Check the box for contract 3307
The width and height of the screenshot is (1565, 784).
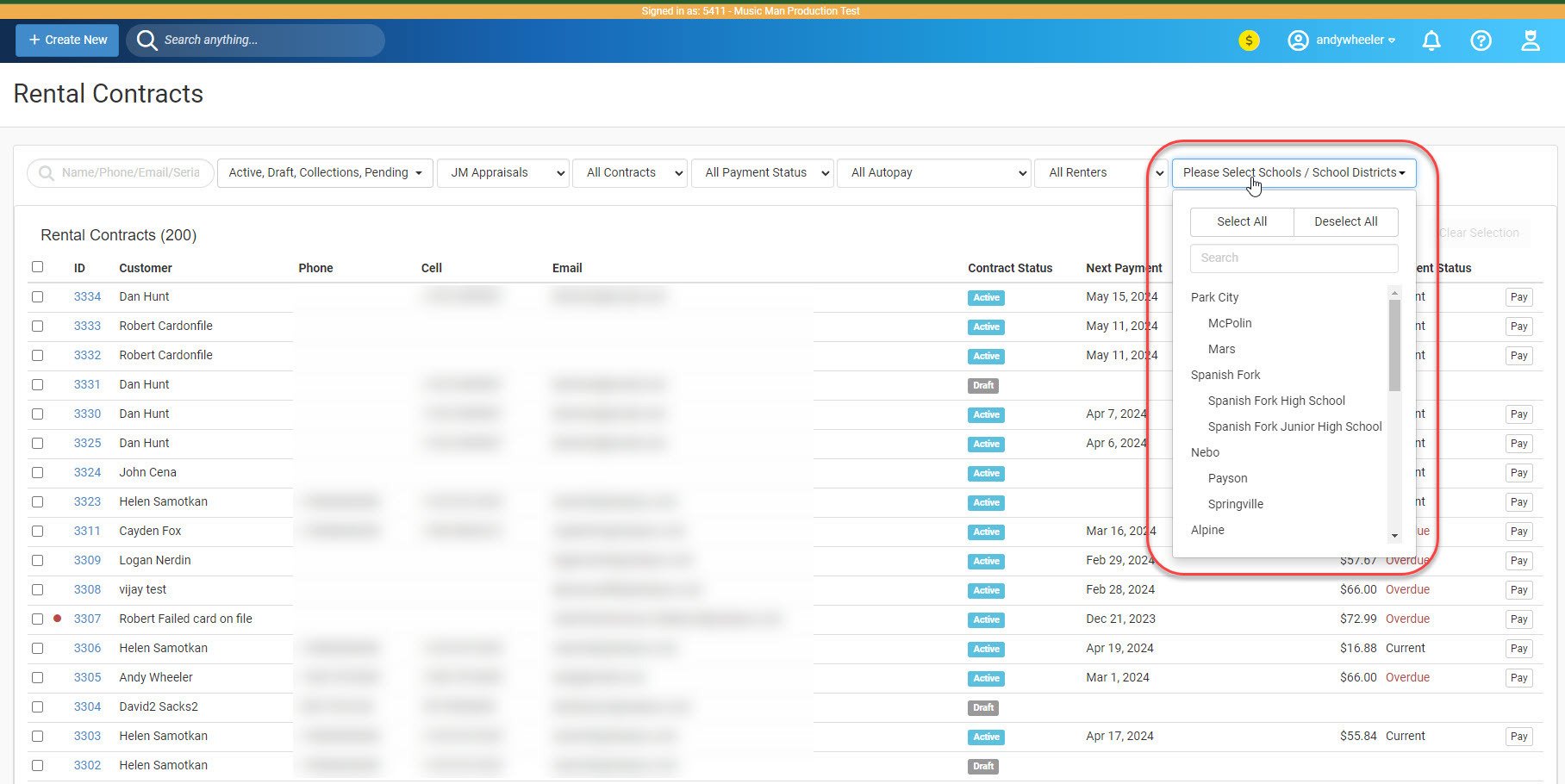coord(37,619)
